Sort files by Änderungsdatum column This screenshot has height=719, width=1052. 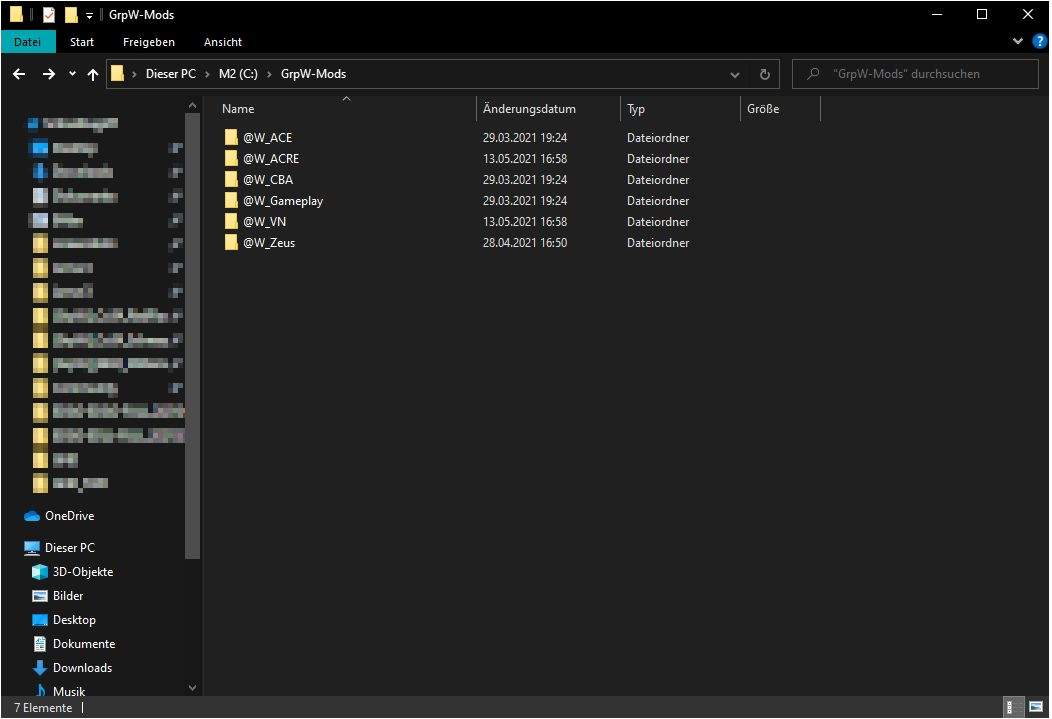pos(529,109)
